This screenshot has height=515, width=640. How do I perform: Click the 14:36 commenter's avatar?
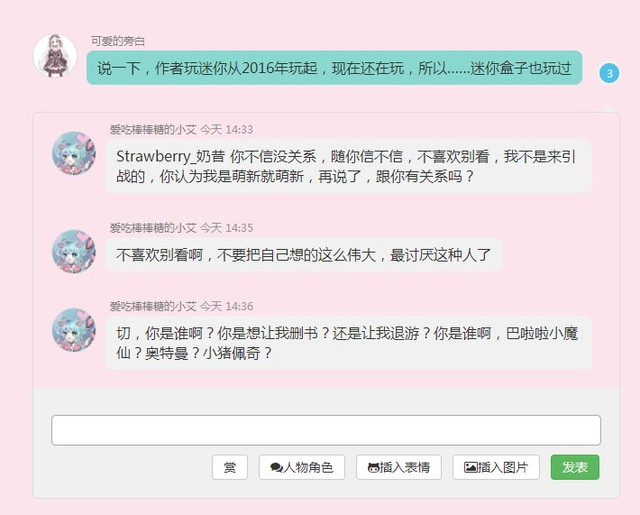(74, 330)
